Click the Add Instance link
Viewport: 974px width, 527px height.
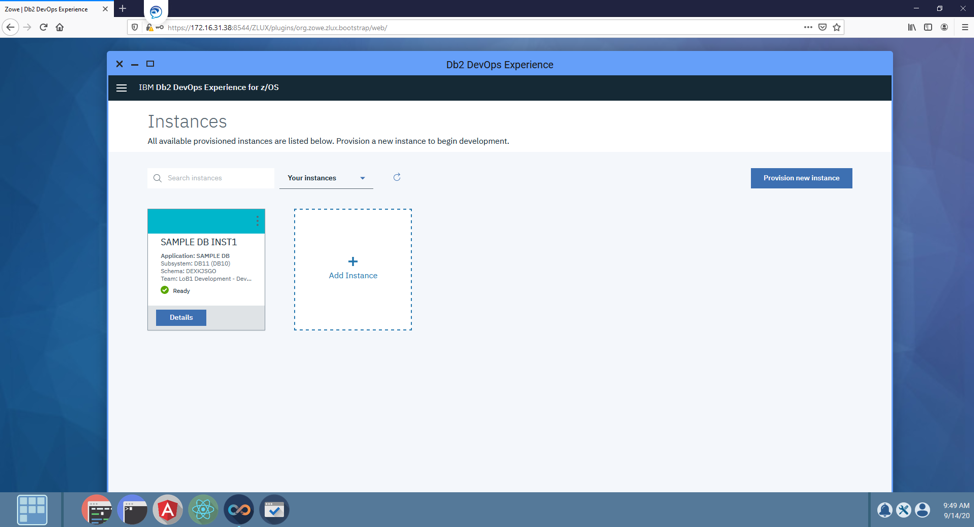coord(353,275)
